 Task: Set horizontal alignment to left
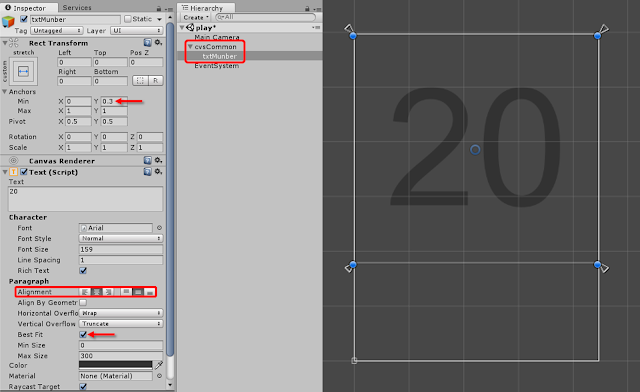click(85, 292)
